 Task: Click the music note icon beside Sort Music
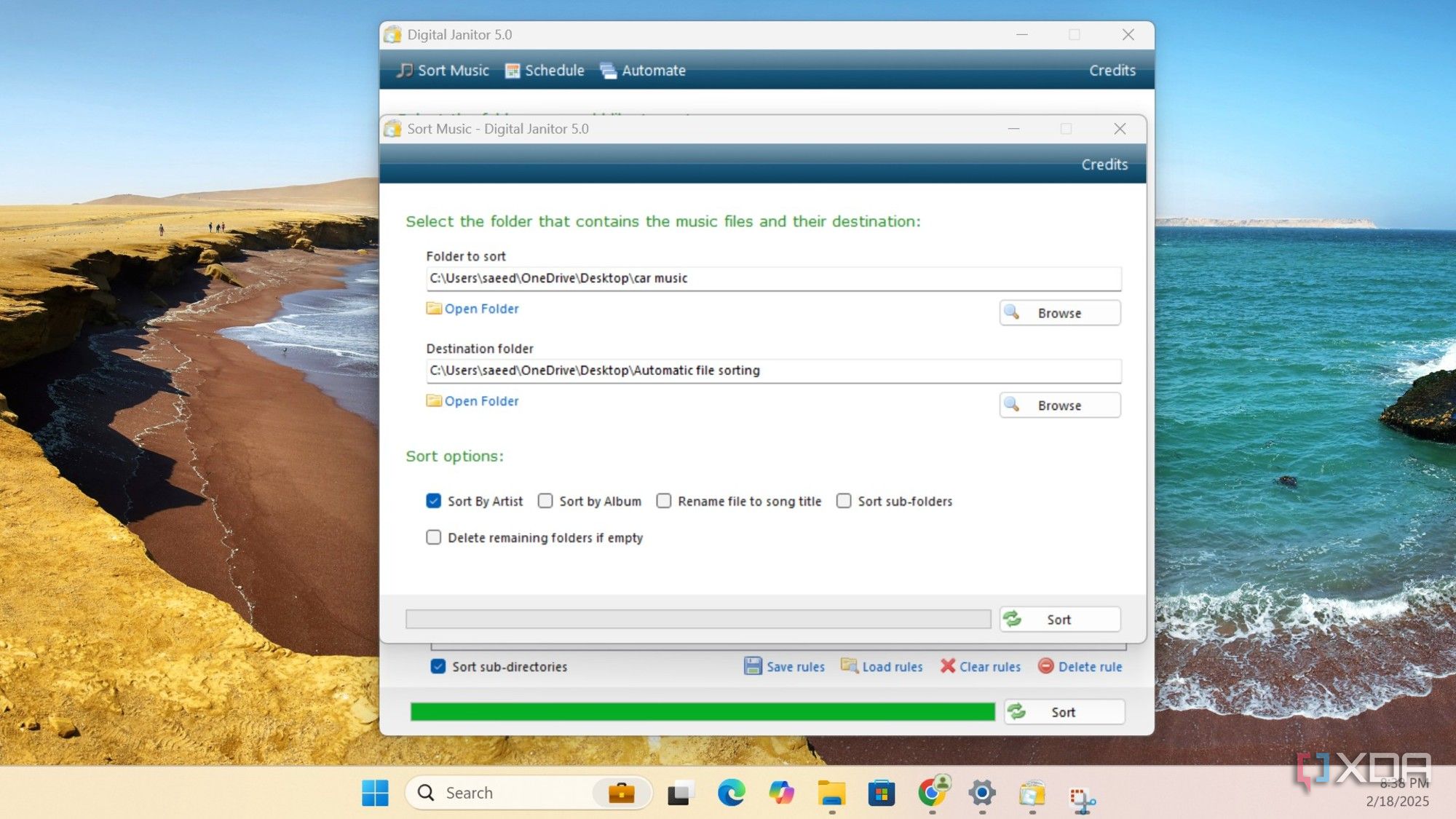point(405,71)
